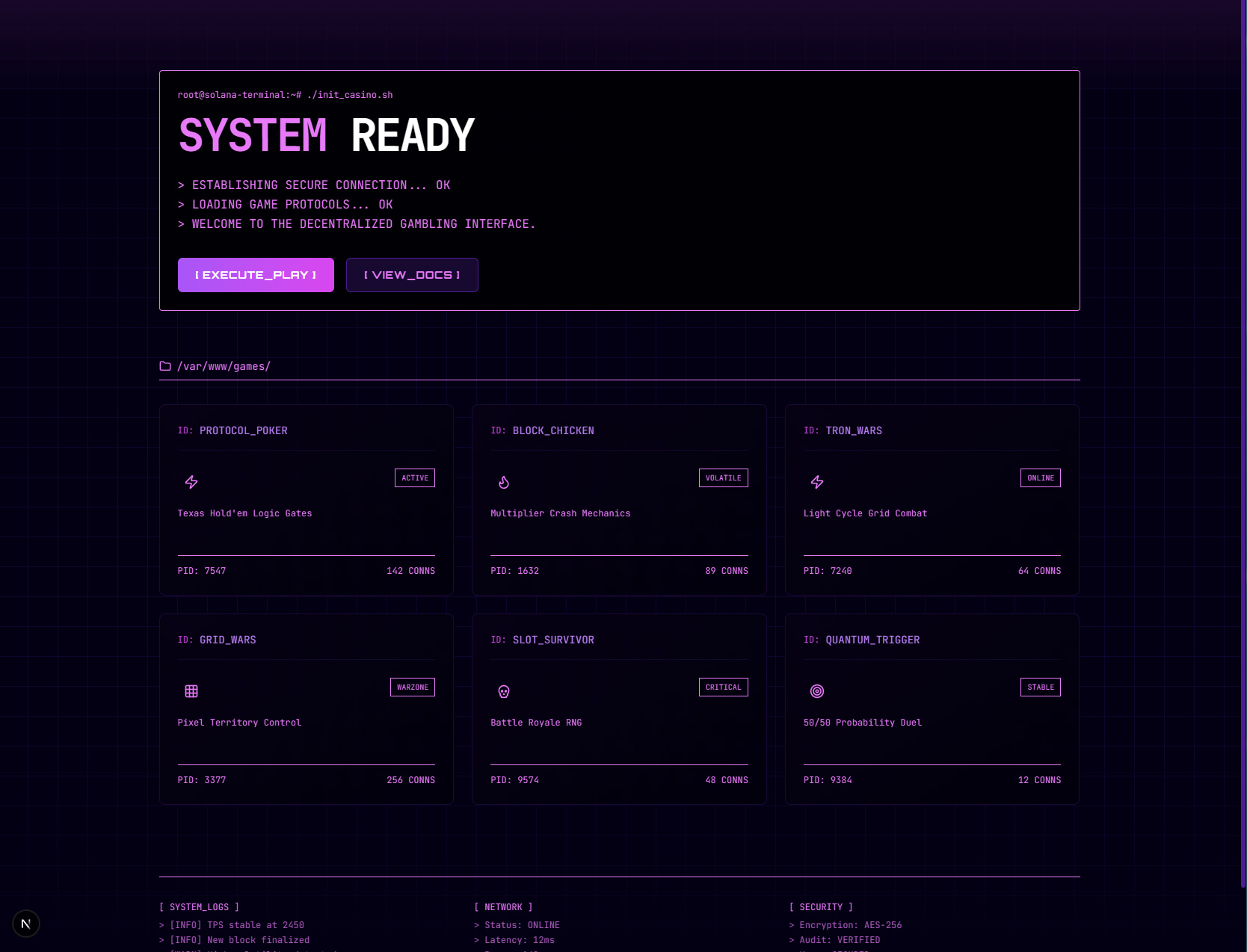This screenshot has height=952, width=1247.
Task: Click 'Light Cycle Grid Combat' description
Action: (865, 513)
